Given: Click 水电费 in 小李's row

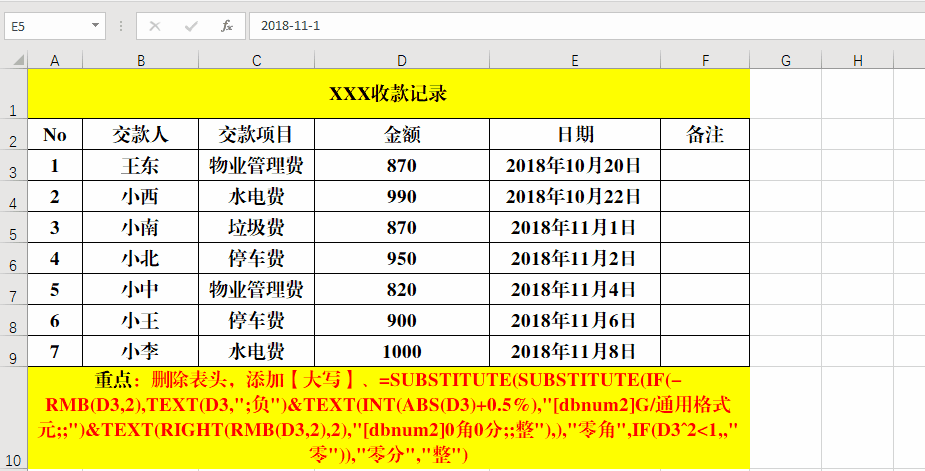Looking at the screenshot, I should coord(257,351).
